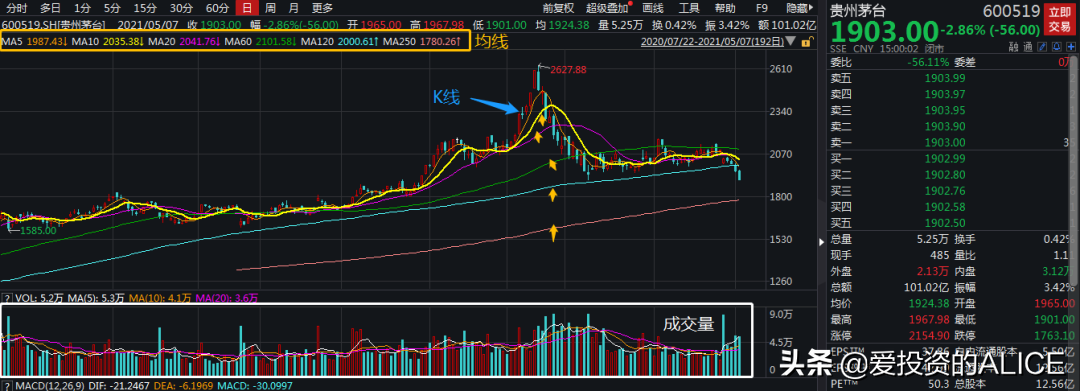Screen dimensions: 1080x391
Task: Click the 卖四 1903.97 ask row
Action: pos(950,95)
